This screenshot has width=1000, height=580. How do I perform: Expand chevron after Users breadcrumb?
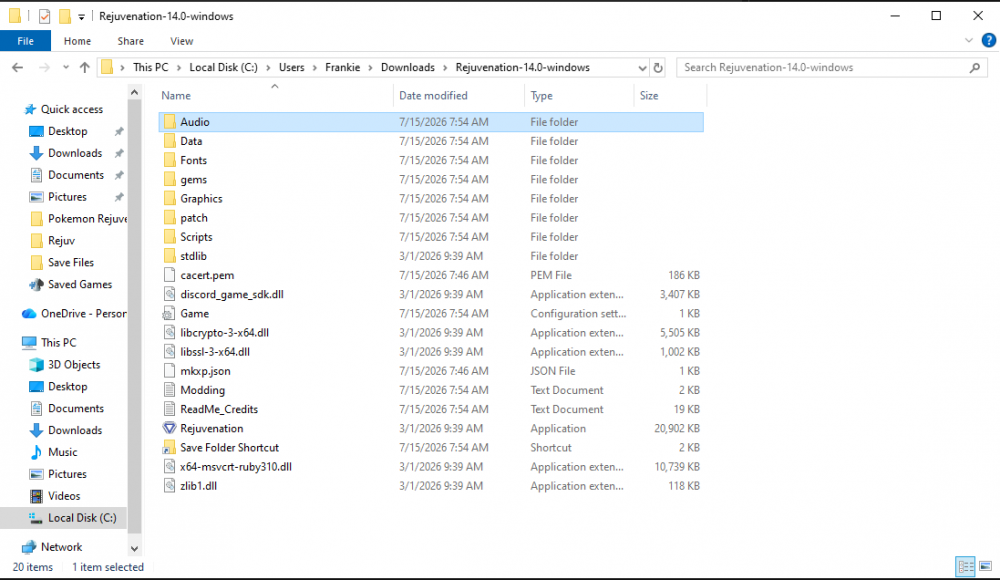pyautogui.click(x=314, y=67)
